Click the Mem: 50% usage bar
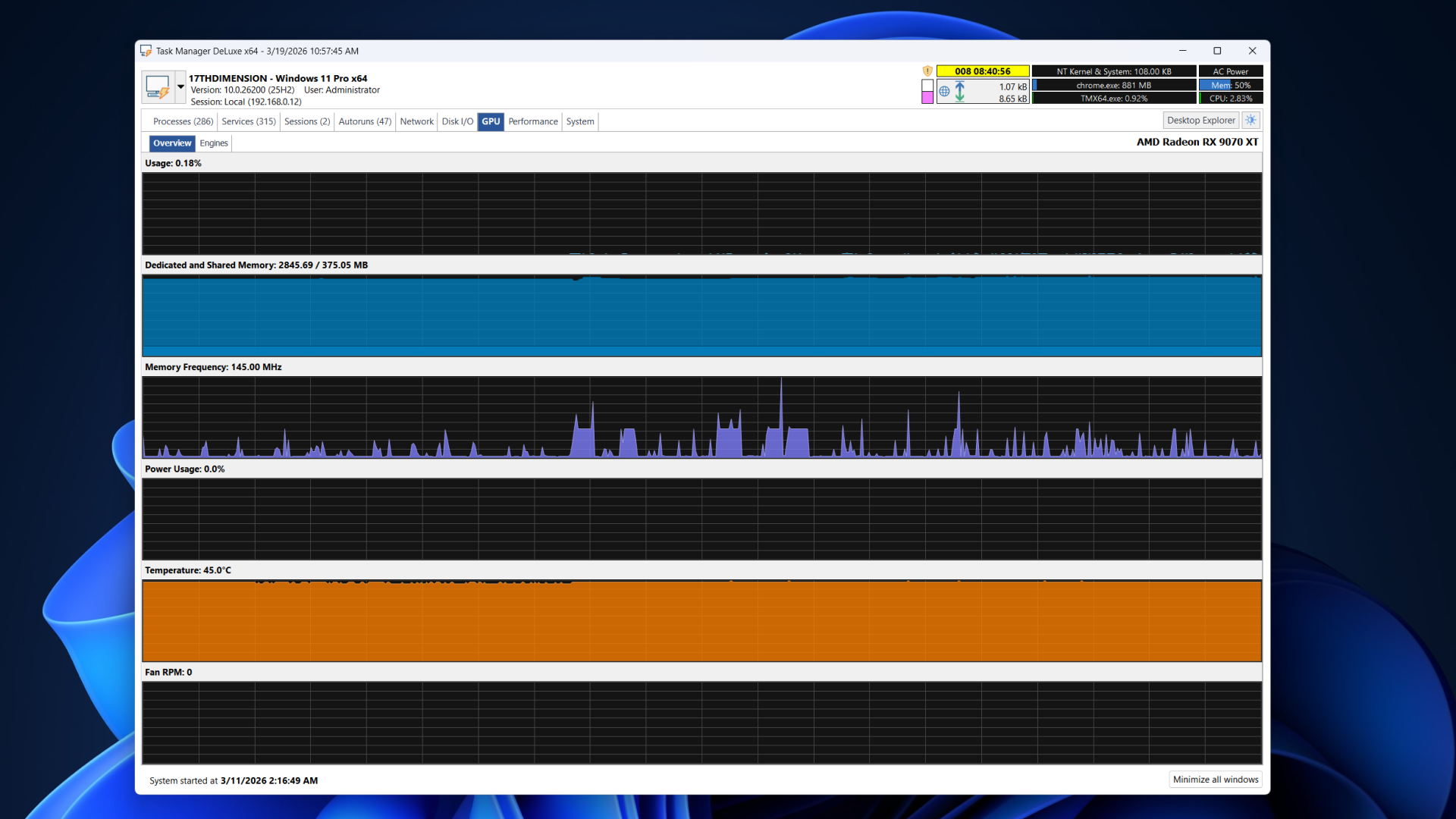 click(1231, 85)
